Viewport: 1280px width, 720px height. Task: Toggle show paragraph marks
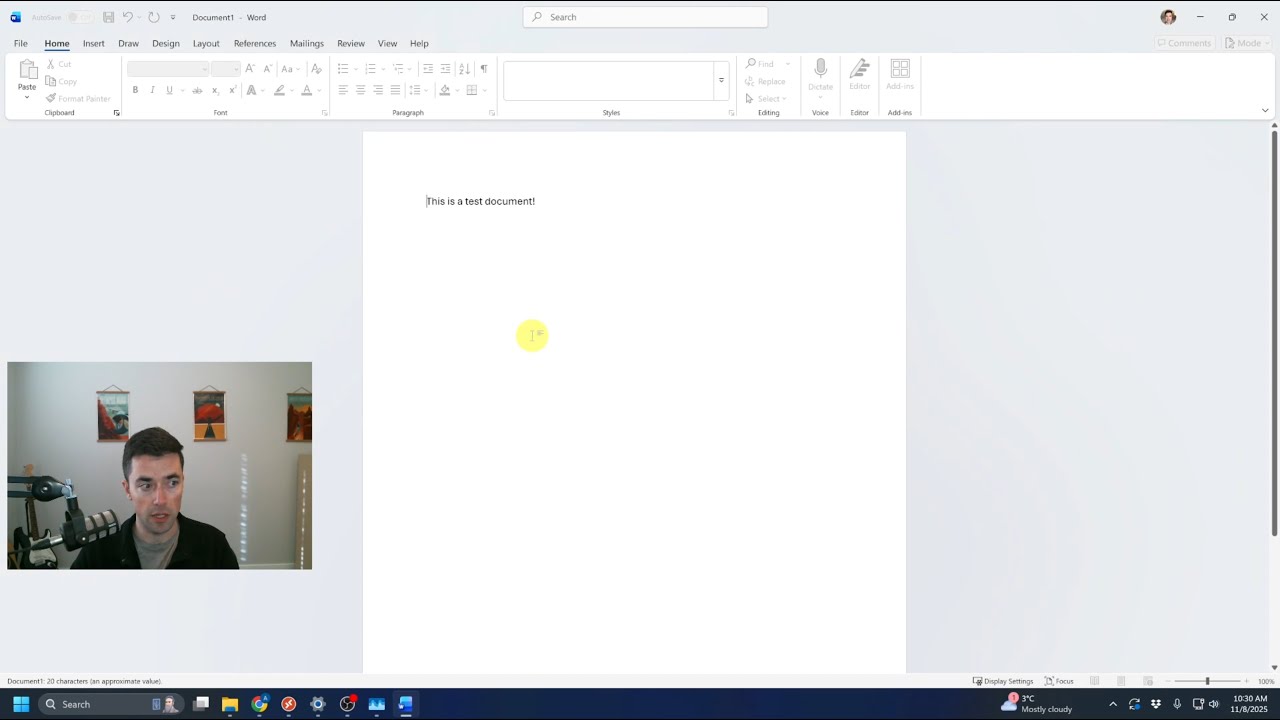[x=484, y=69]
